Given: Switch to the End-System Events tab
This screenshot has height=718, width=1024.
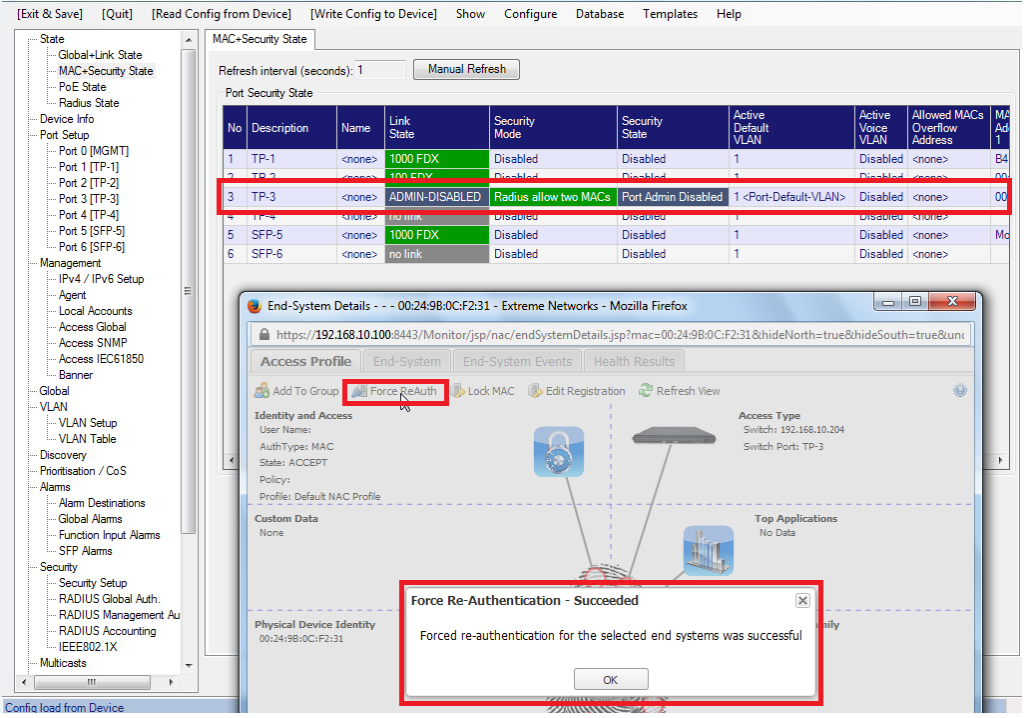Looking at the screenshot, I should point(517,362).
